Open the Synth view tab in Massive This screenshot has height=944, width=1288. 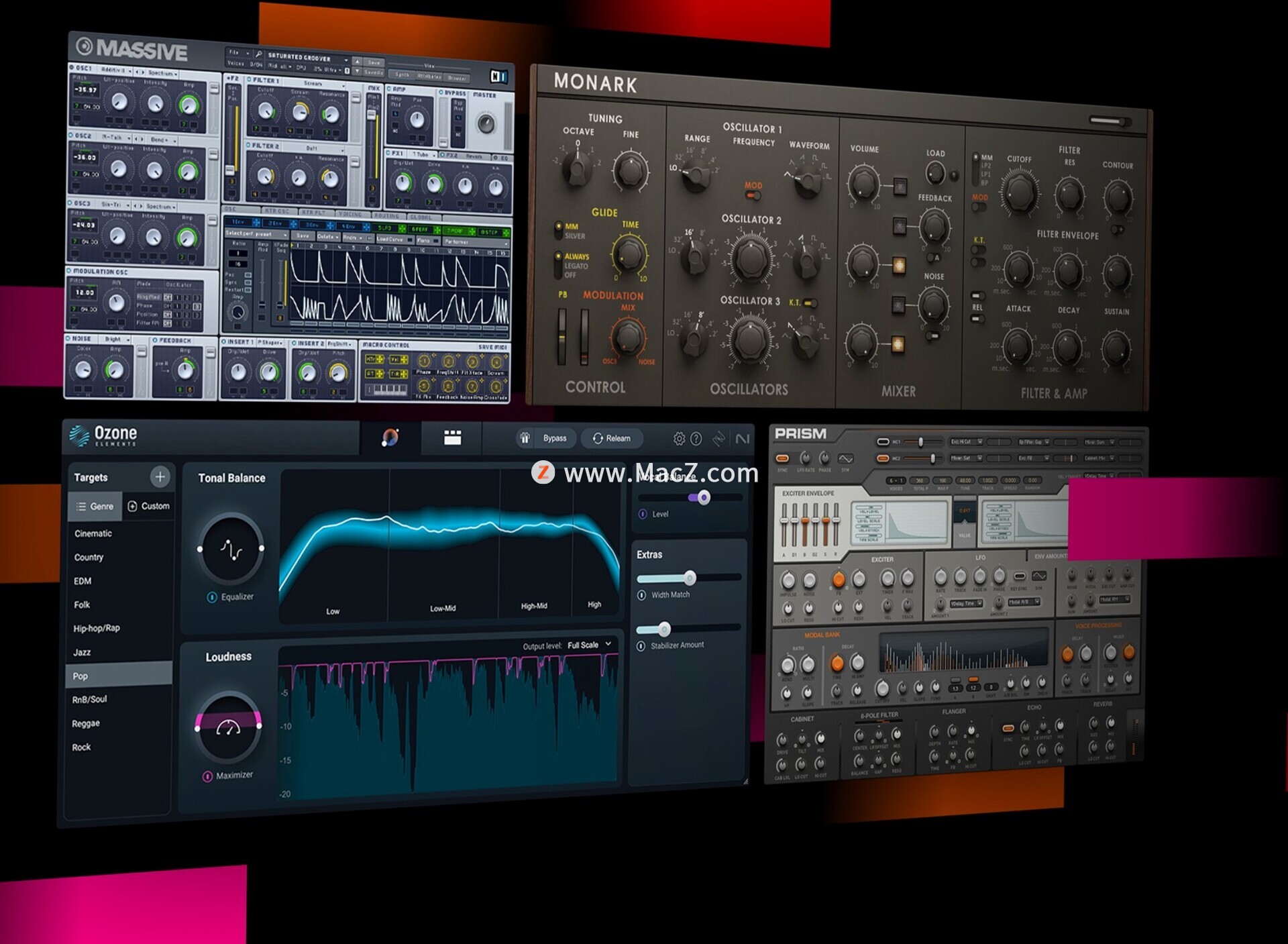(403, 74)
